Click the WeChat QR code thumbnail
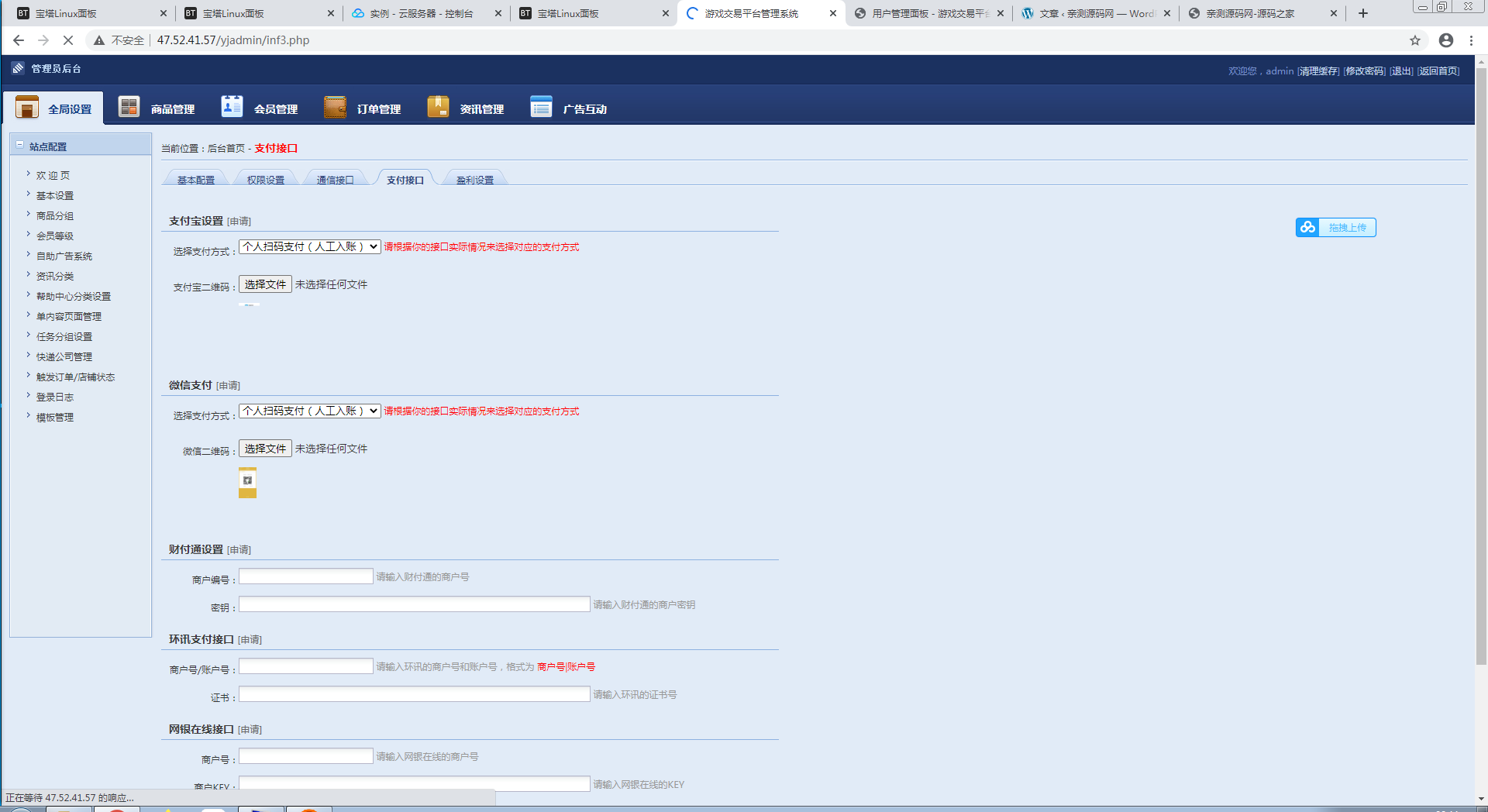This screenshot has height=812, width=1488. pyautogui.click(x=247, y=482)
